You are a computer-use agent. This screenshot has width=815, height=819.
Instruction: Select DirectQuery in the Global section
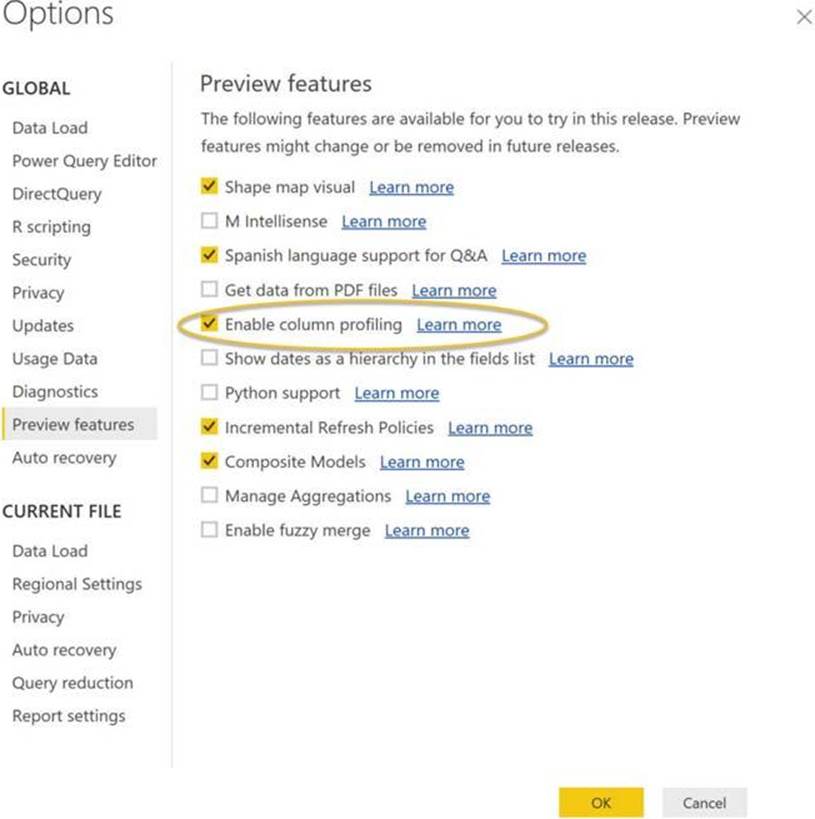point(56,194)
